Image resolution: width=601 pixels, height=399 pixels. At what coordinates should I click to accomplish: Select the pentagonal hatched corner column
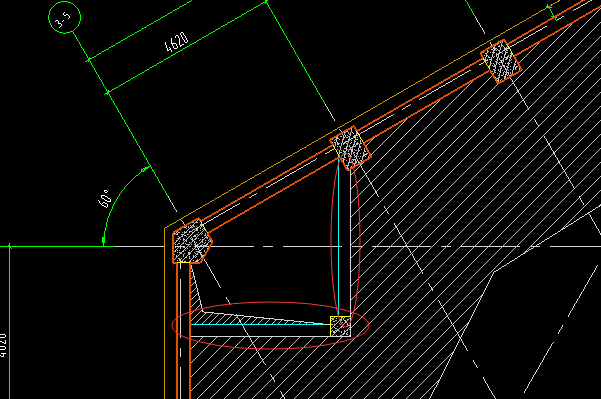tap(192, 241)
